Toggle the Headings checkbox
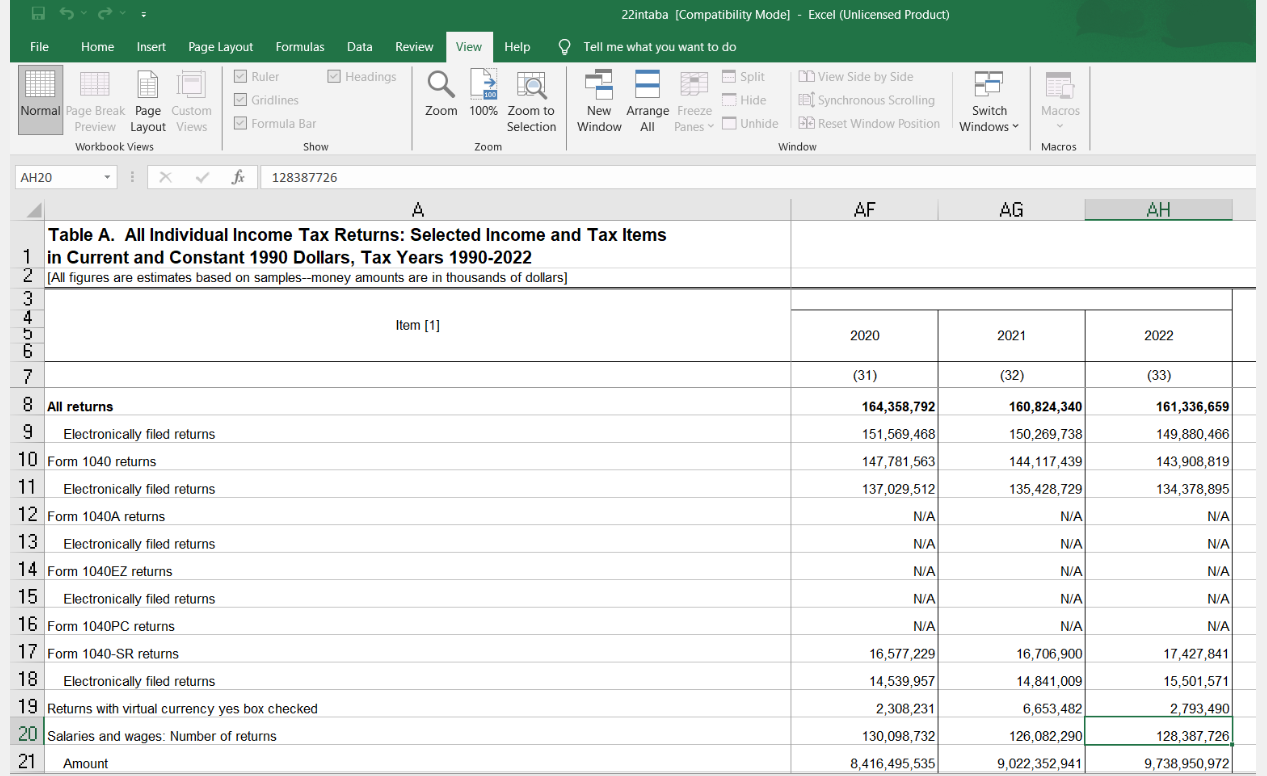Screen dimensions: 1267x776 coord(335,77)
